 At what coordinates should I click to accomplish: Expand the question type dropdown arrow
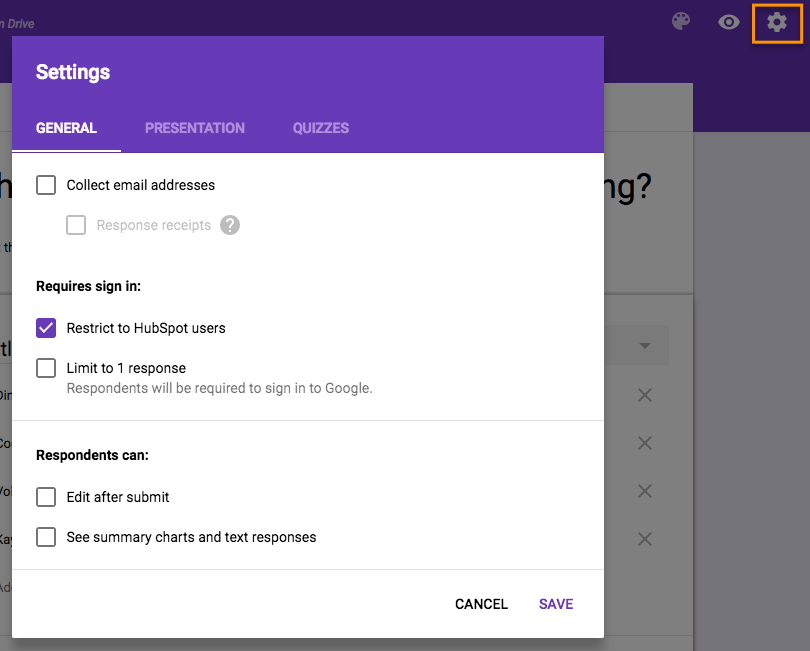click(645, 346)
